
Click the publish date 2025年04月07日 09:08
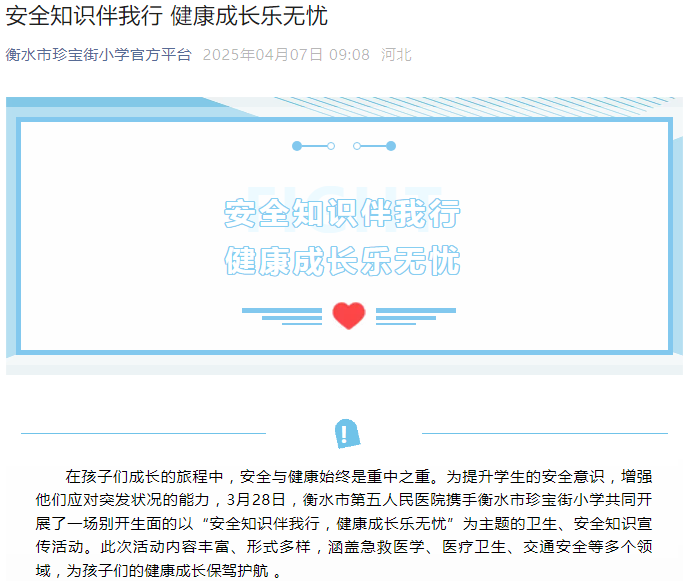pos(286,55)
